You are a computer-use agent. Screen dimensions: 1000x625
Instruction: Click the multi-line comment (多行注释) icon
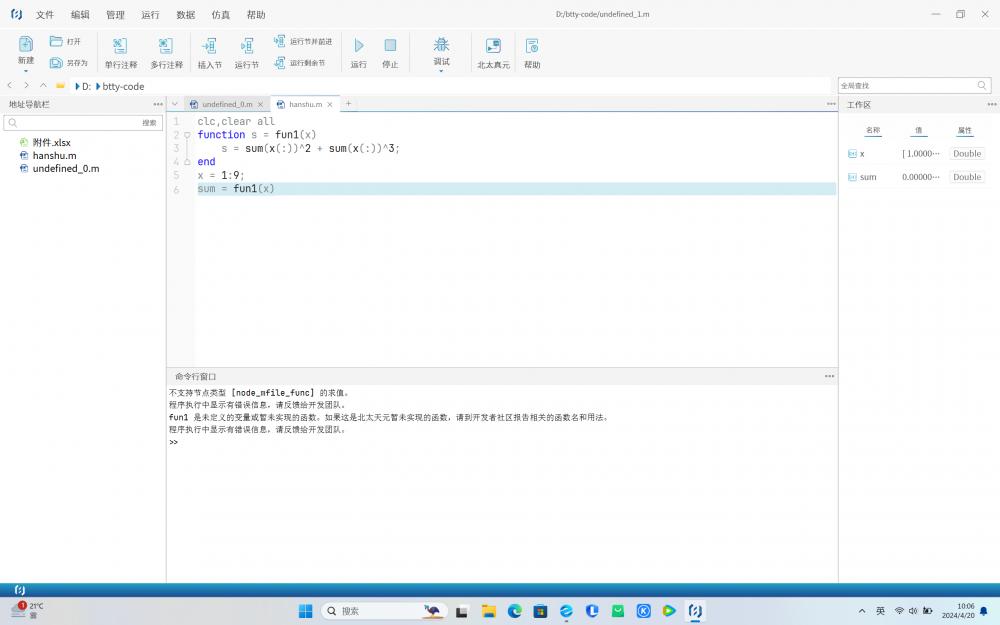click(166, 46)
